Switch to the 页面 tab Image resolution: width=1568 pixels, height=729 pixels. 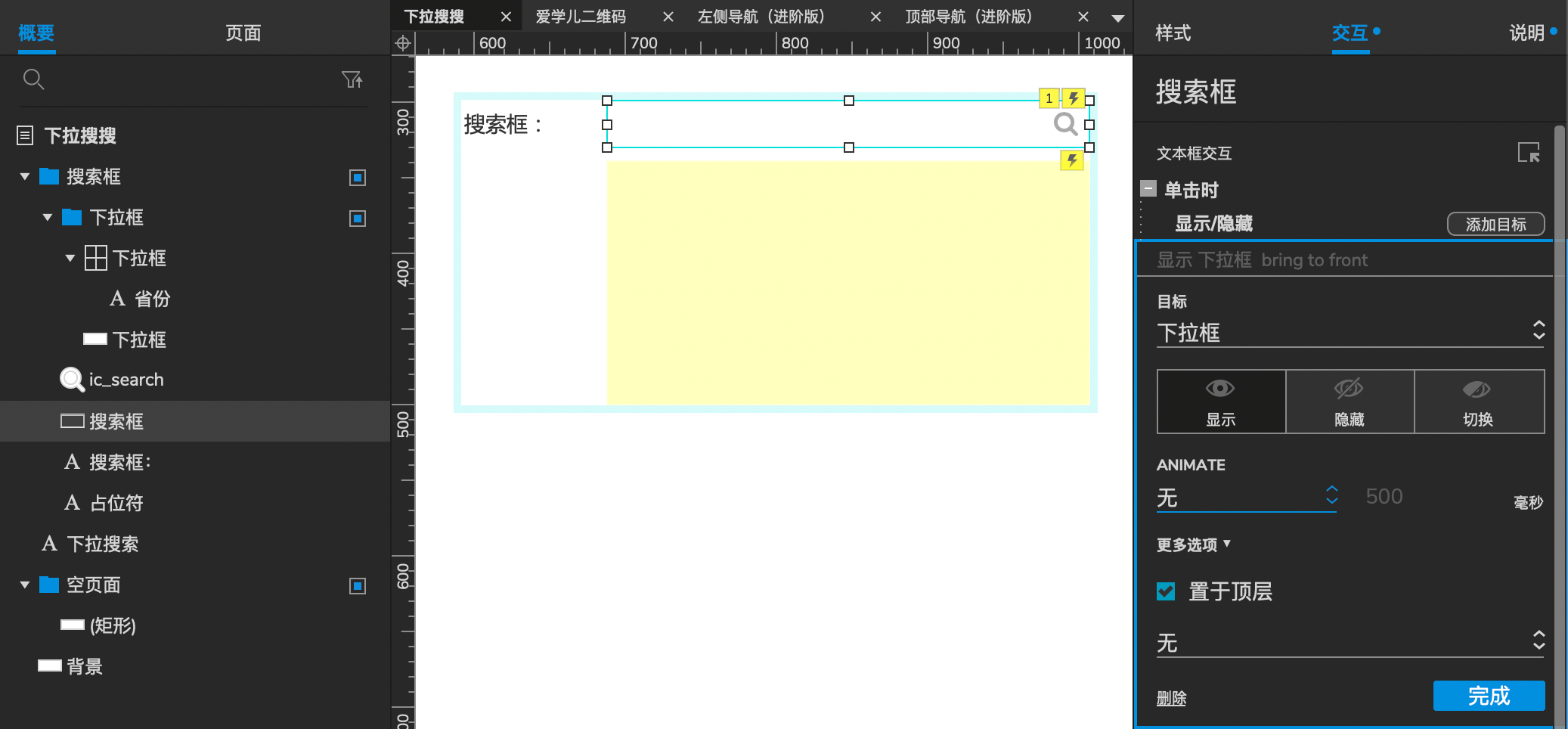point(243,33)
